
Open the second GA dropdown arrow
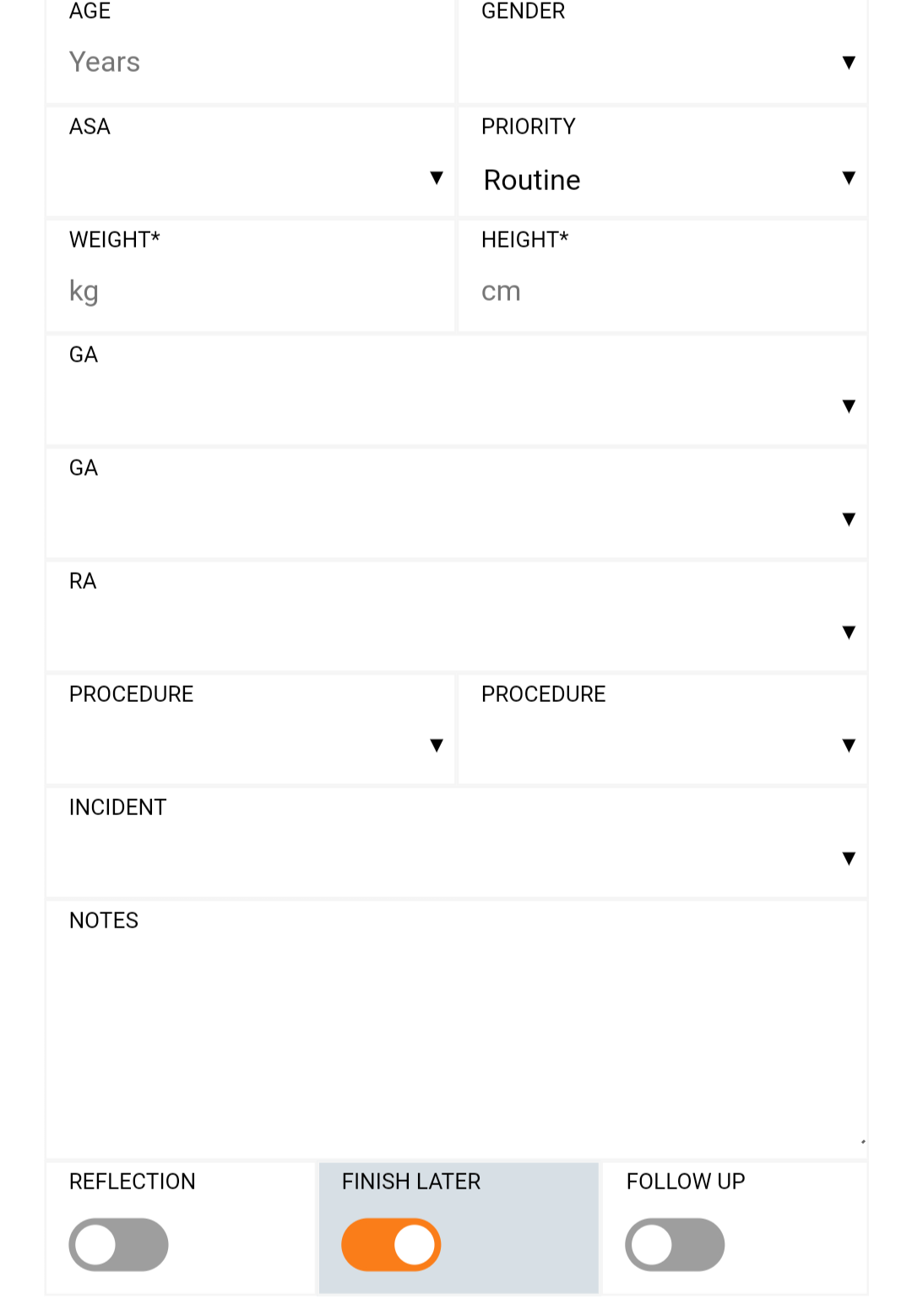pyautogui.click(x=849, y=519)
